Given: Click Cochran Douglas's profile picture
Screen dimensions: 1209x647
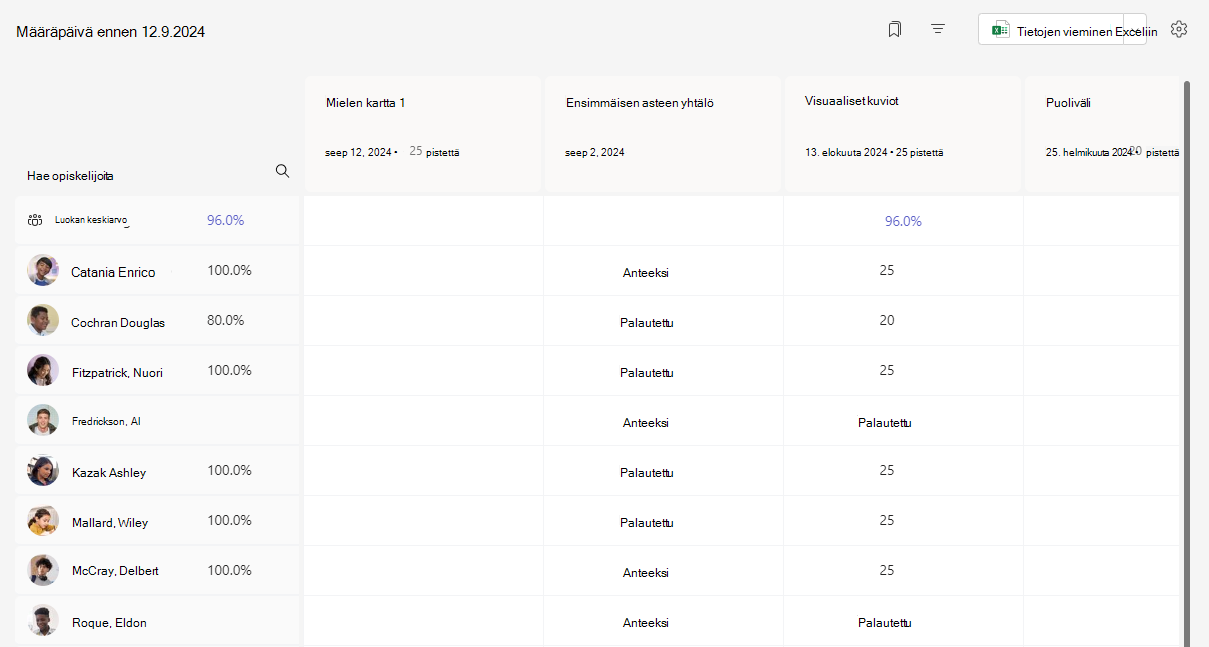Looking at the screenshot, I should click(x=43, y=320).
